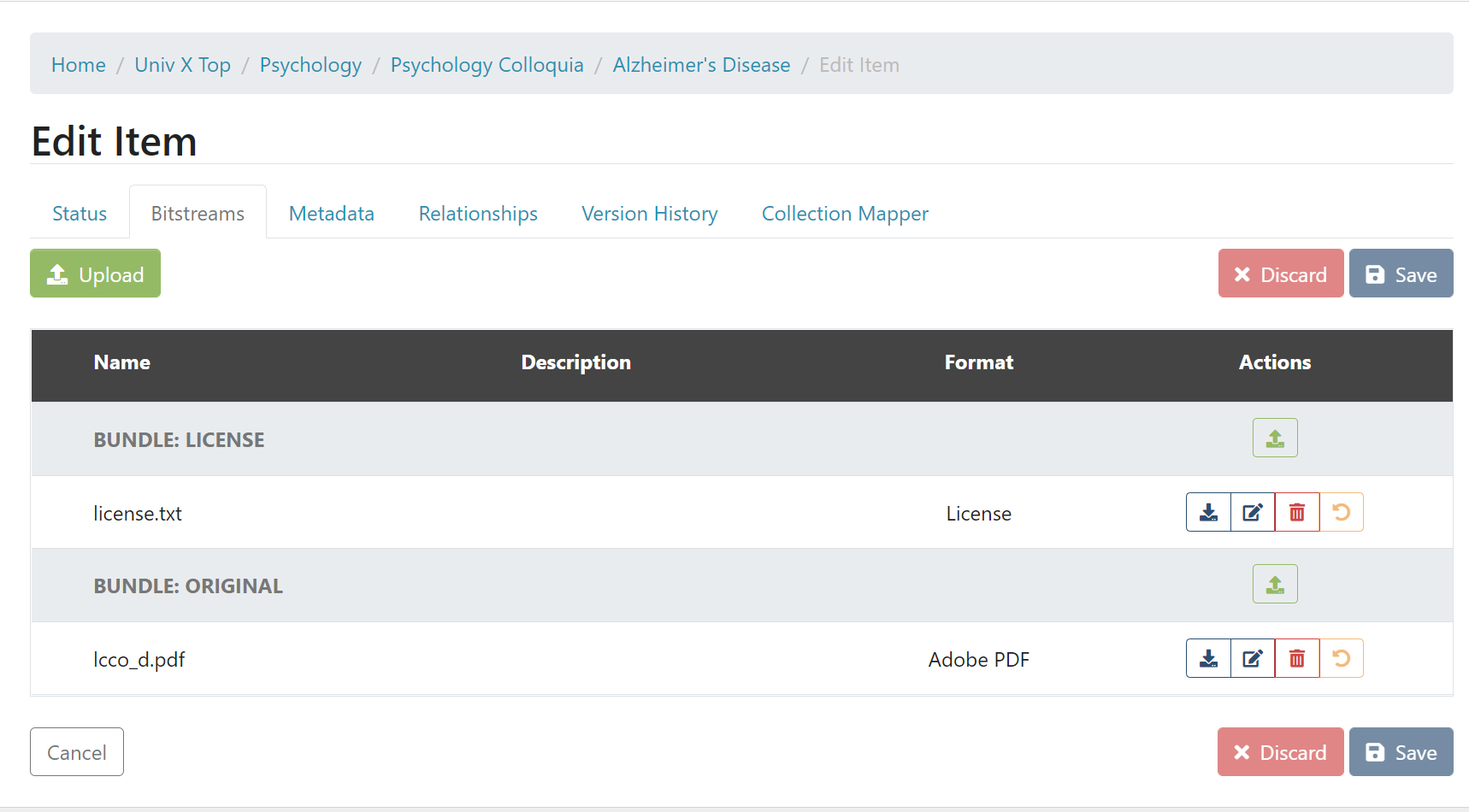Remove lcco_d.pdf using trash icon
This screenshot has width=1469, height=812.
click(1297, 658)
